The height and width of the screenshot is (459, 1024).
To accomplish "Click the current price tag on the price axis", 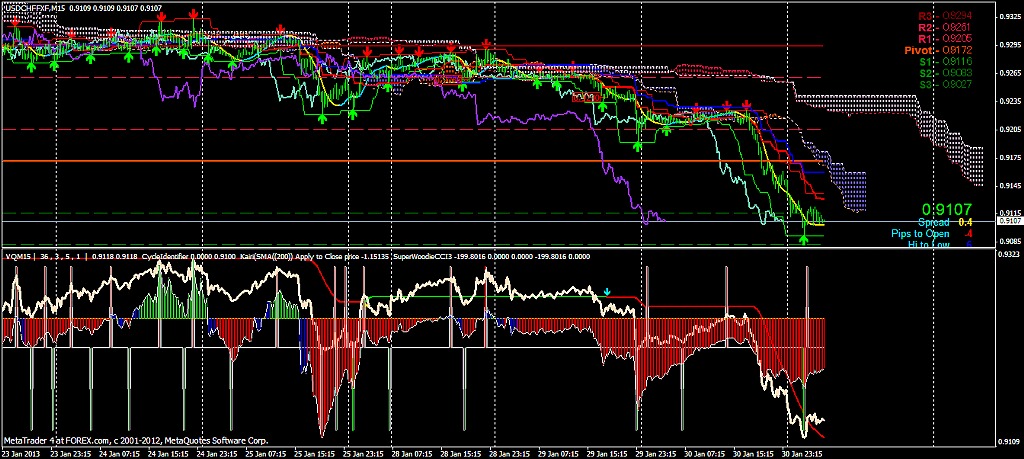I will coord(1008,221).
